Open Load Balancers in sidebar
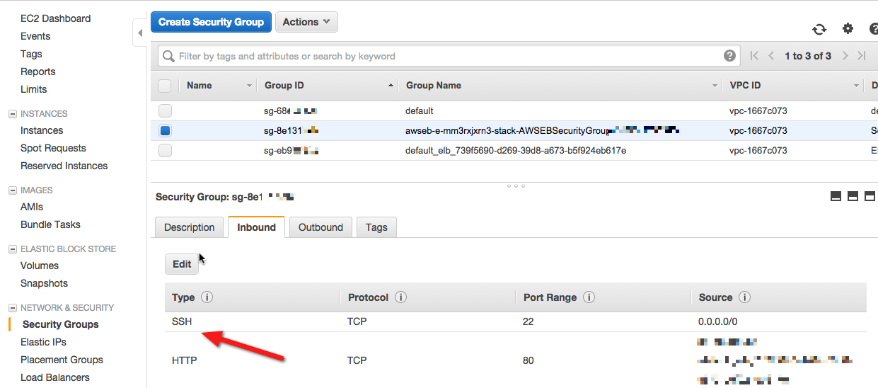The height and width of the screenshot is (388, 878). pos(55,377)
